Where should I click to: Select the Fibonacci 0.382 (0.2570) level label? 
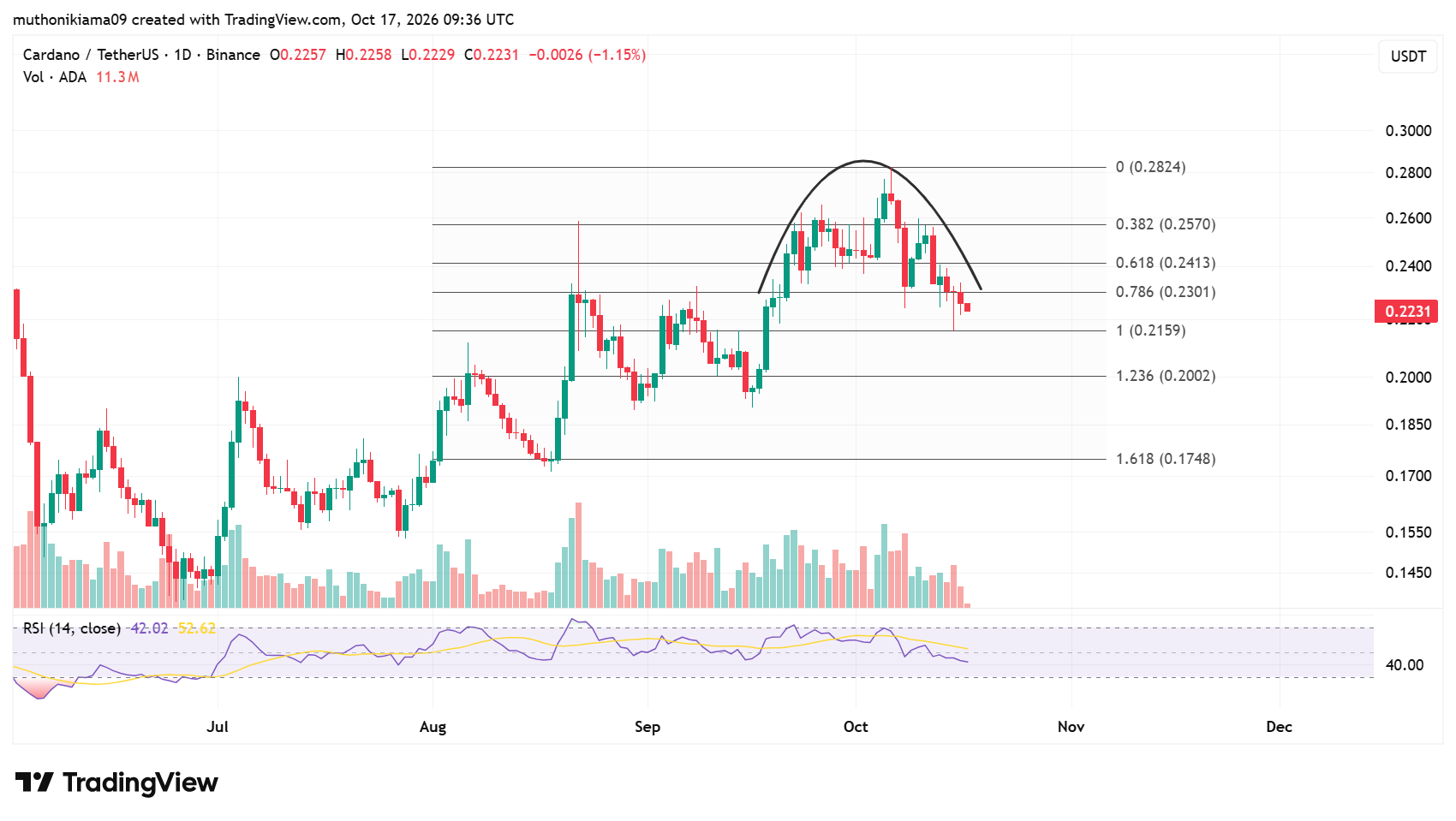tap(1166, 224)
